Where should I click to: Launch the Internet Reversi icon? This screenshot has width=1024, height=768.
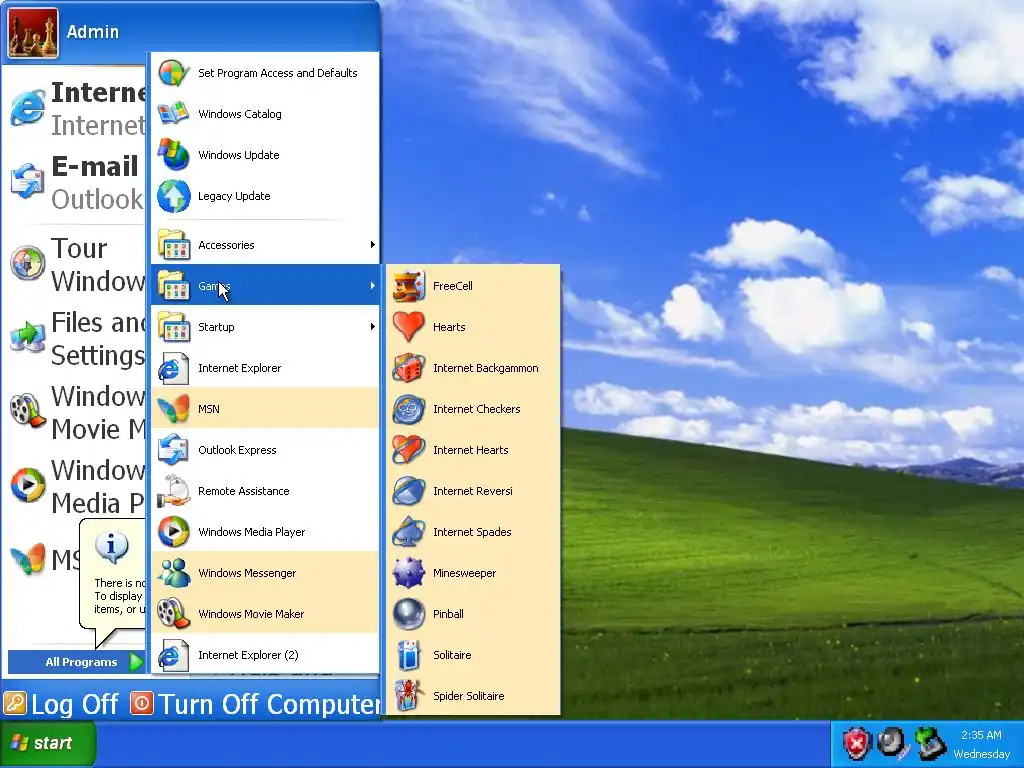pyautogui.click(x=409, y=491)
